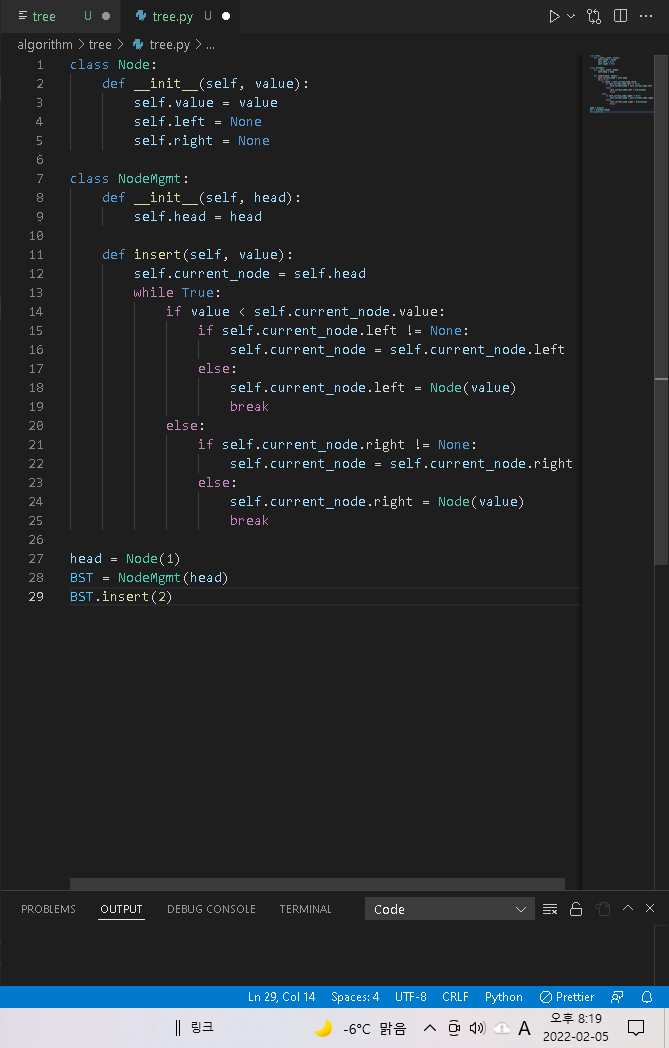Click Meet Now camera tray icon
The width and height of the screenshot is (669, 1048).
454,1028
